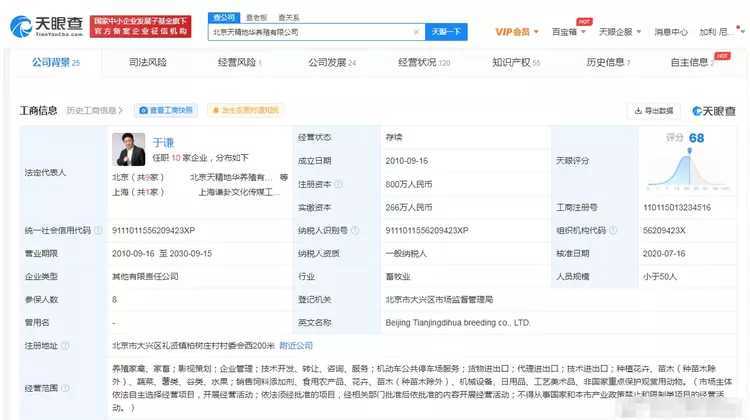Click the help icon next to 注册资本
The image size is (750, 420).
pos(338,184)
